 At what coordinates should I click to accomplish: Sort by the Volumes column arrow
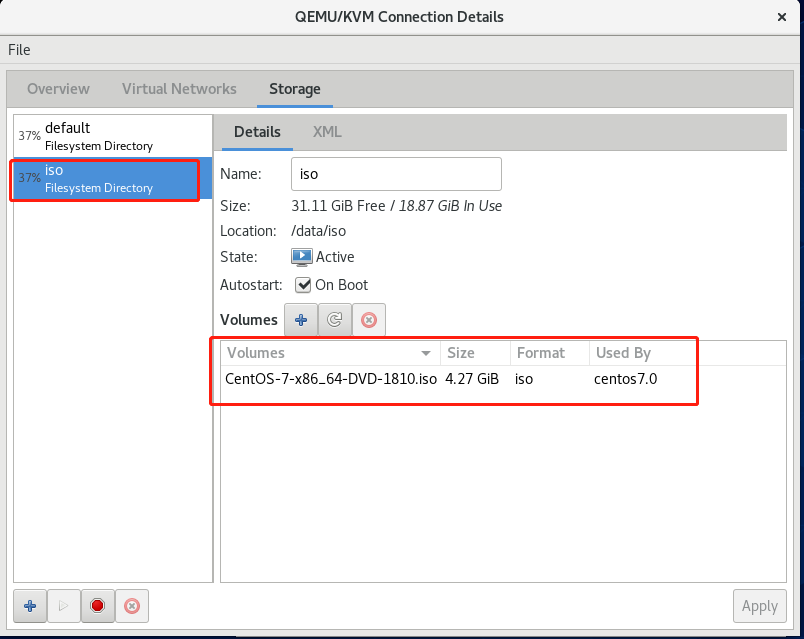(x=426, y=353)
